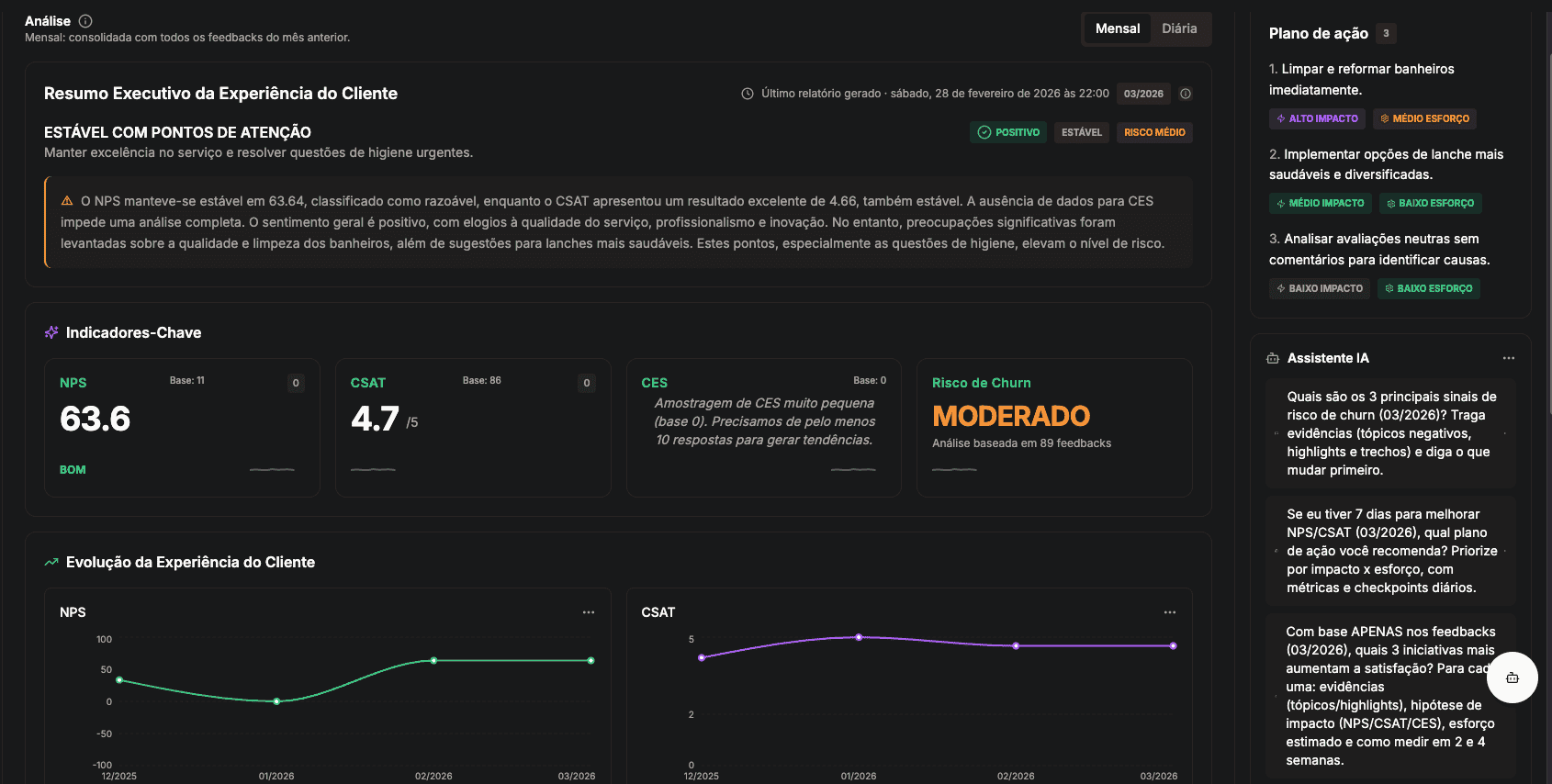Click the trend icon beside Evolução da Experiência
The width and height of the screenshot is (1552, 784).
[x=51, y=562]
